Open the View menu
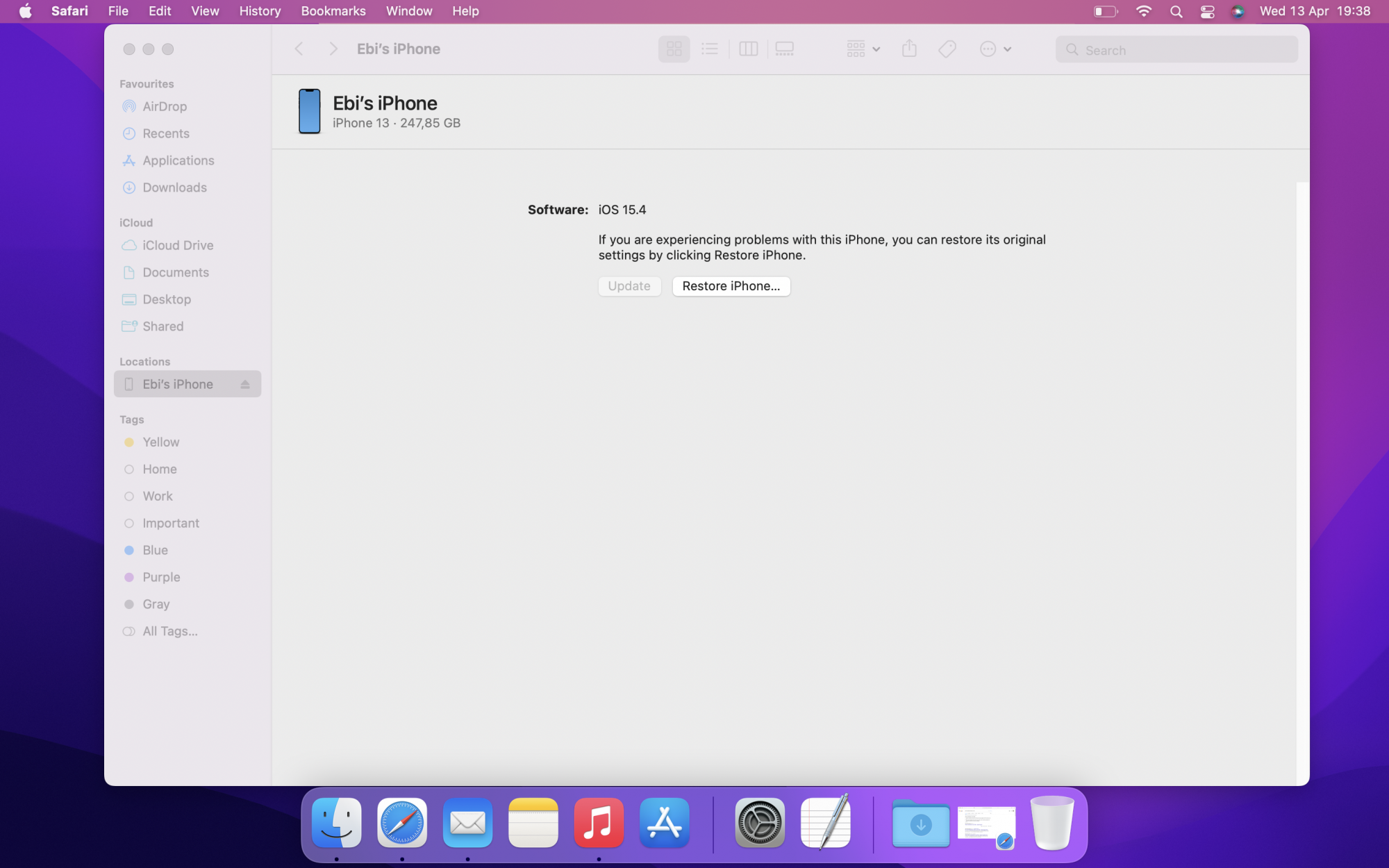1389x868 pixels. [x=205, y=11]
